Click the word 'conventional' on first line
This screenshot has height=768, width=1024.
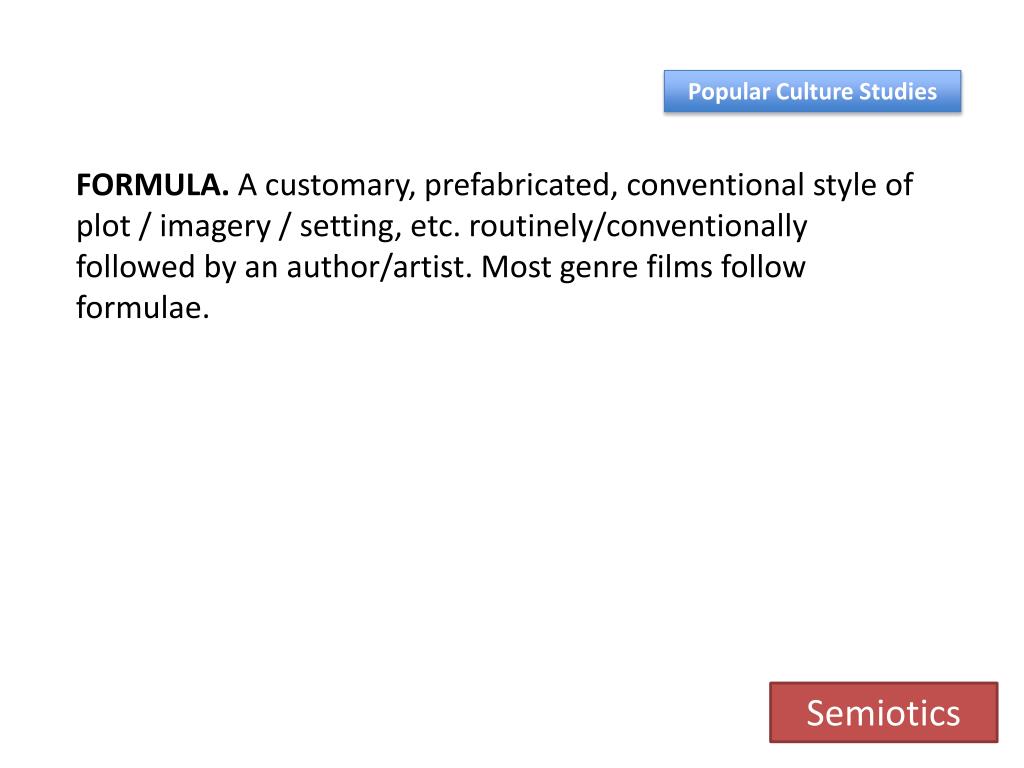[x=715, y=185]
